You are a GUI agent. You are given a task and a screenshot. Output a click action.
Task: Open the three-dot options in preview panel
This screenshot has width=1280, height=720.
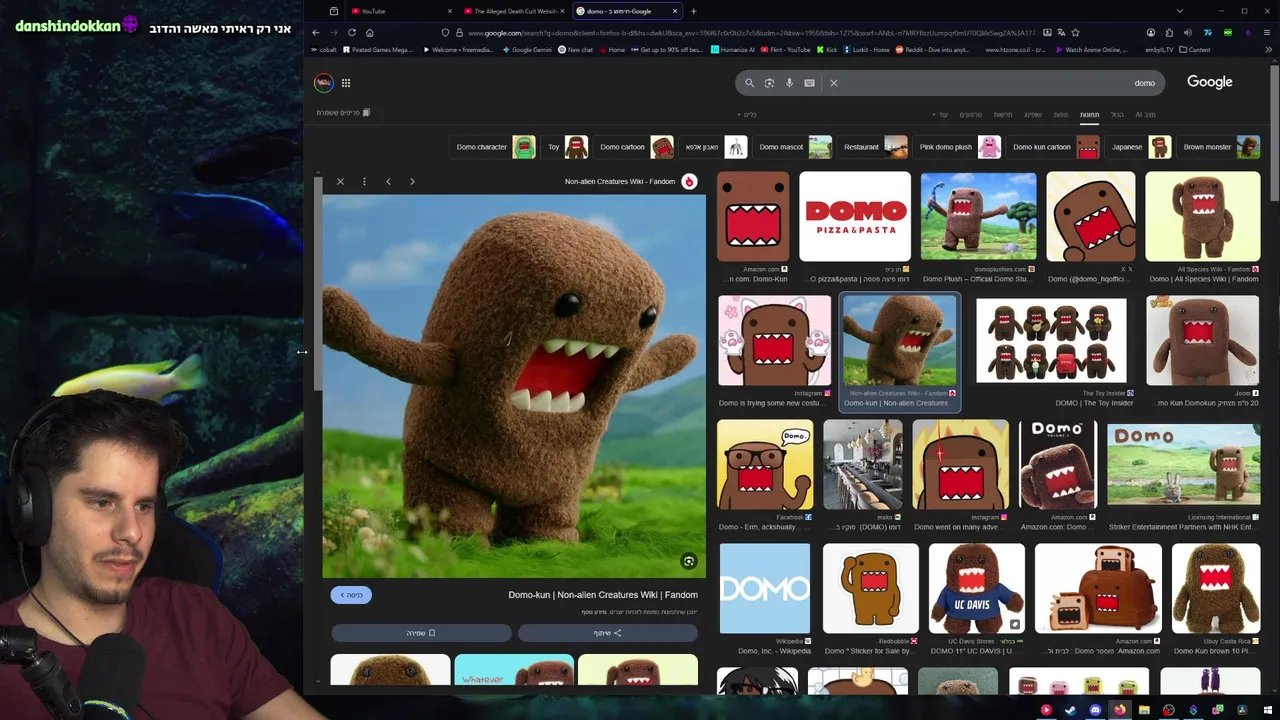(364, 182)
